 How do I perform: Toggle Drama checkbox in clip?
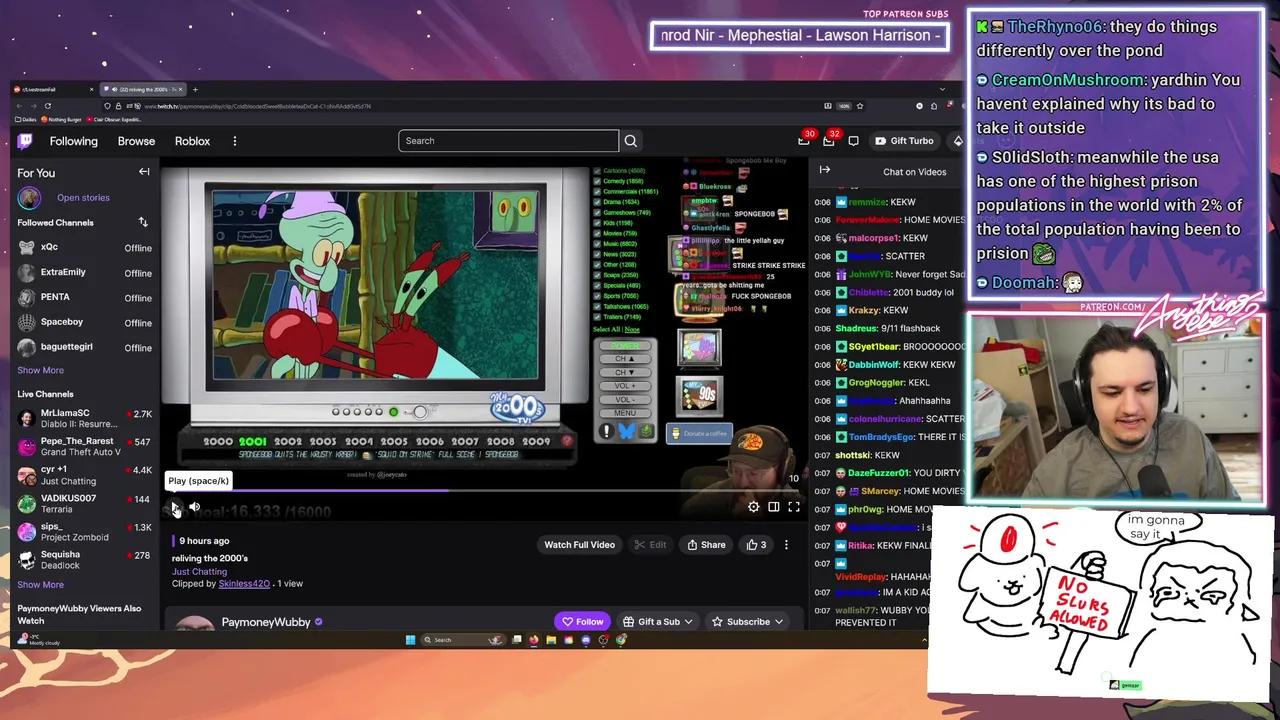pyautogui.click(x=598, y=202)
